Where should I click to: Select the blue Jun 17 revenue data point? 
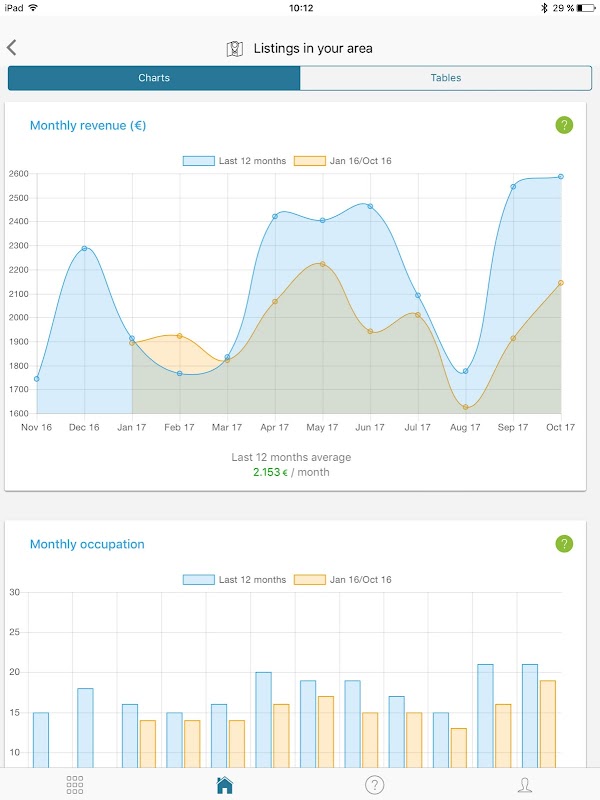pos(370,206)
